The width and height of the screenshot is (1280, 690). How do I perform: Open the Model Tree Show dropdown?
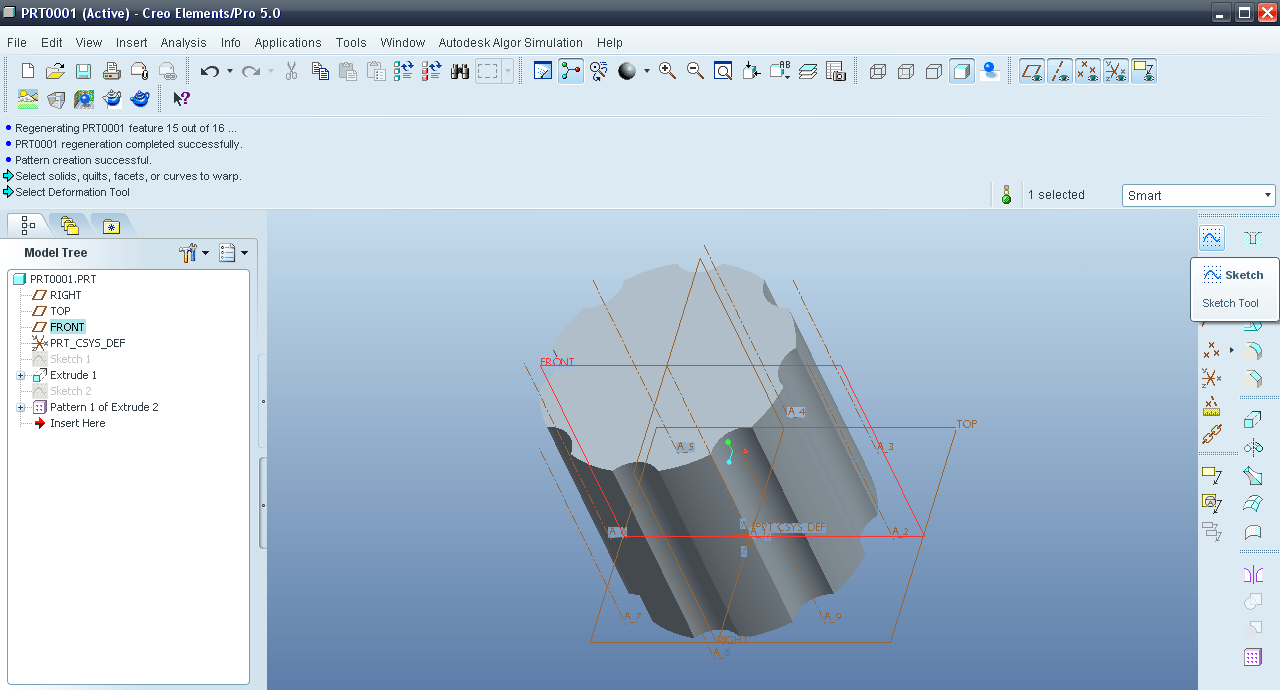coord(232,253)
